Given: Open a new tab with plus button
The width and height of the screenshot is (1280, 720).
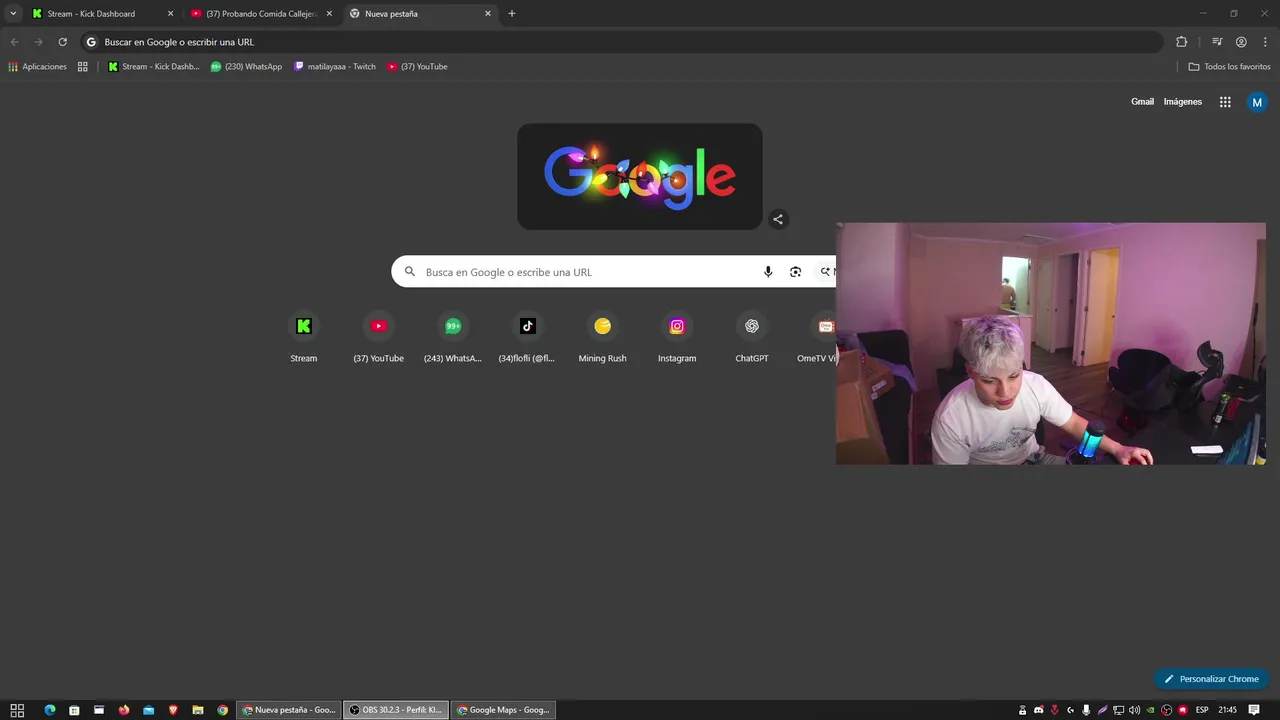Looking at the screenshot, I should [x=512, y=14].
